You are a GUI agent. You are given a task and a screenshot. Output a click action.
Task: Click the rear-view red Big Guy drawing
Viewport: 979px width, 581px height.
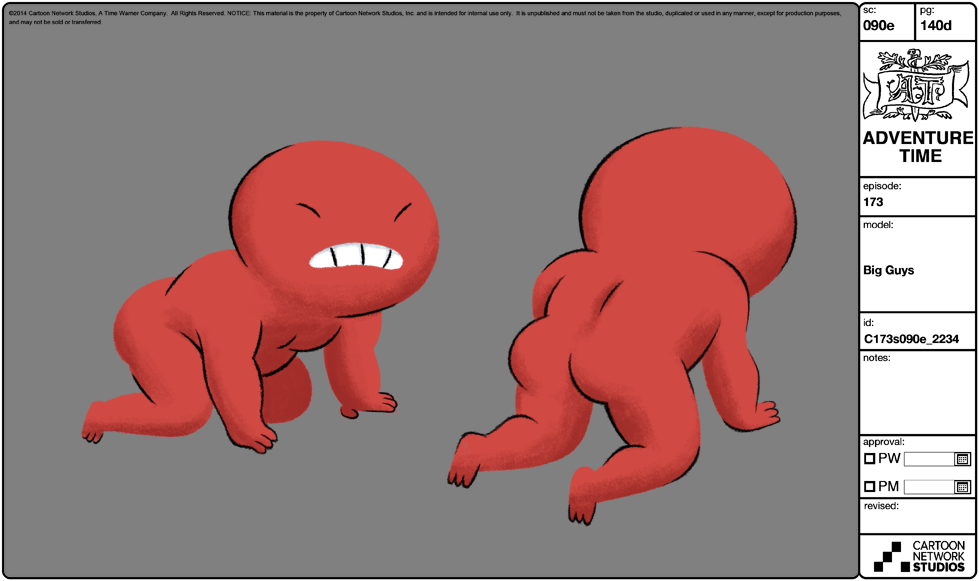[622, 325]
